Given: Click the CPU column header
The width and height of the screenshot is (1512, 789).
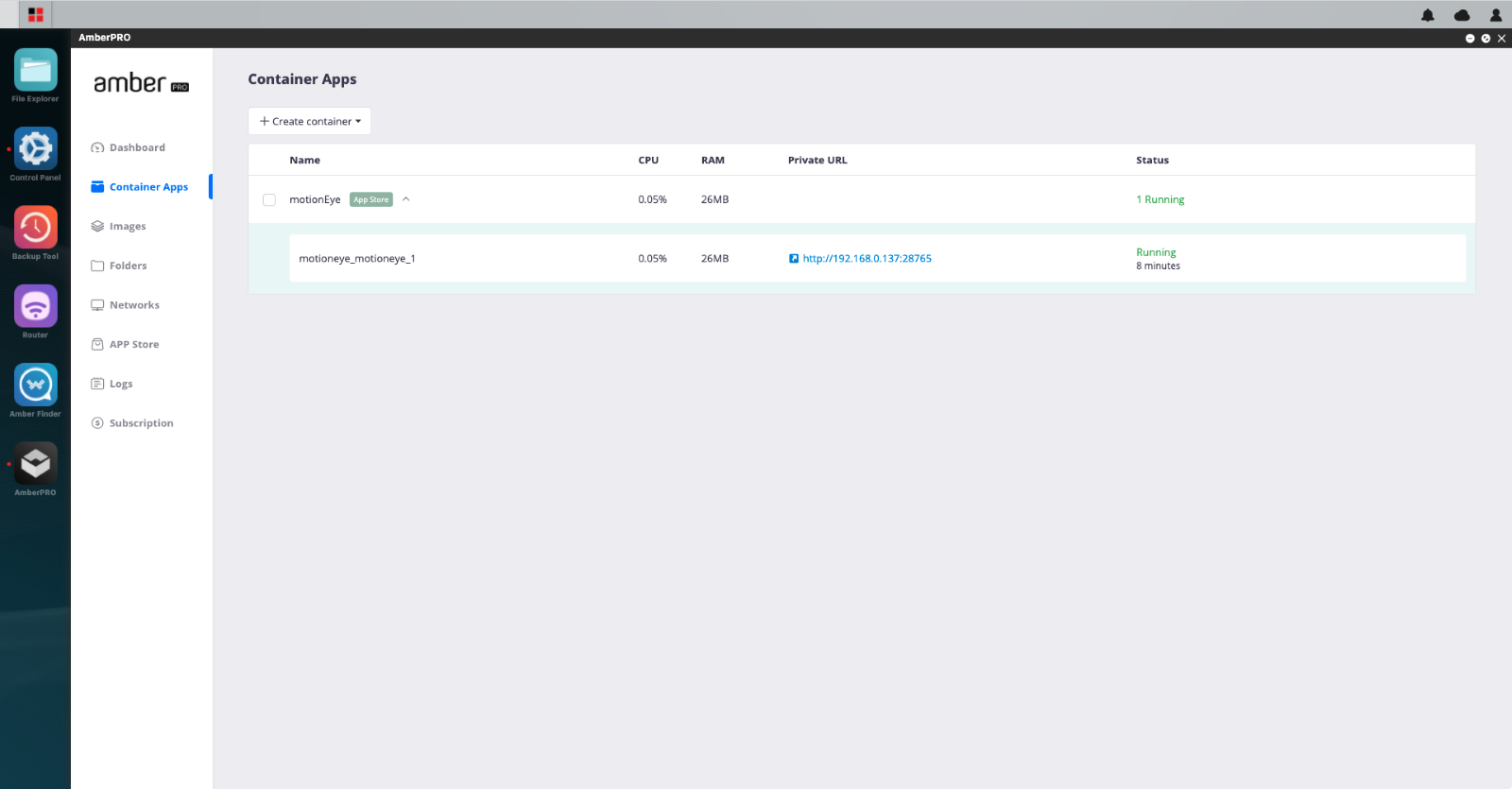Looking at the screenshot, I should pyautogui.click(x=648, y=161).
